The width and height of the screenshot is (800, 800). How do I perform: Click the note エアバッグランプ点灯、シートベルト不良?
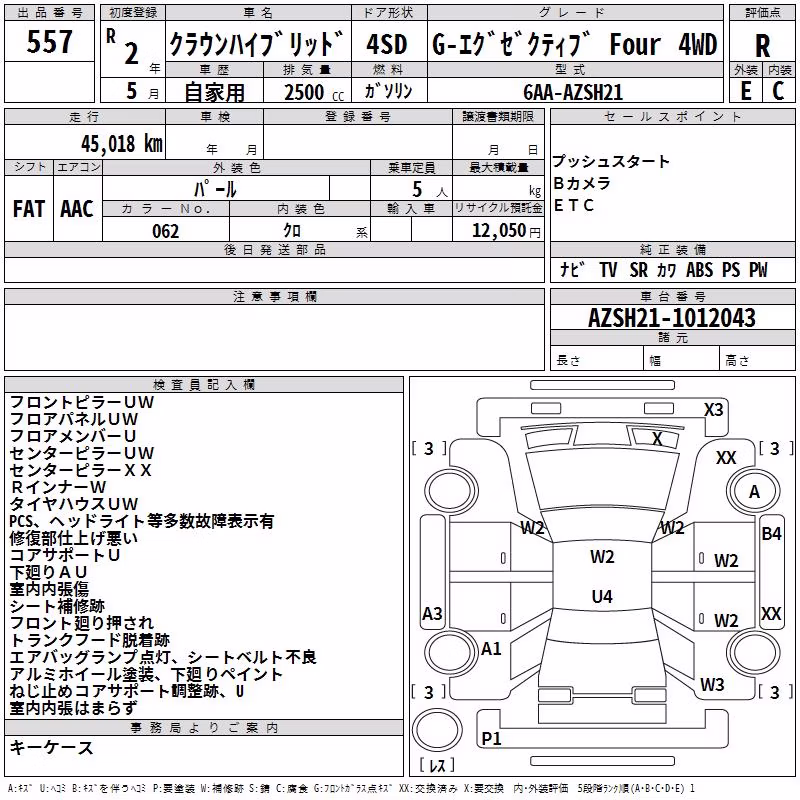point(163,657)
